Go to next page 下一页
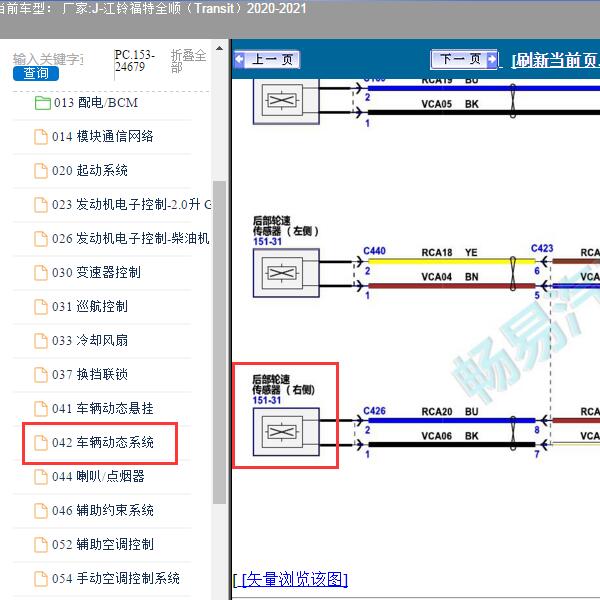Image resolution: width=600 pixels, height=600 pixels. point(464,59)
